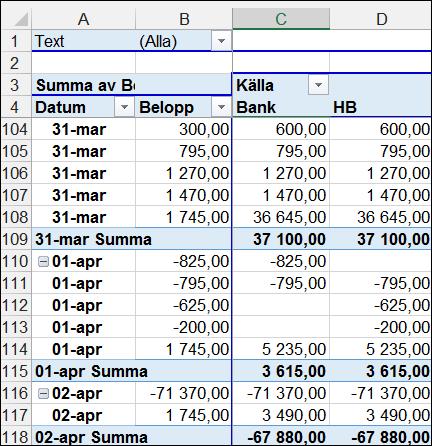
Task: Select row header 115
Action: pyautogui.click(x=16, y=371)
